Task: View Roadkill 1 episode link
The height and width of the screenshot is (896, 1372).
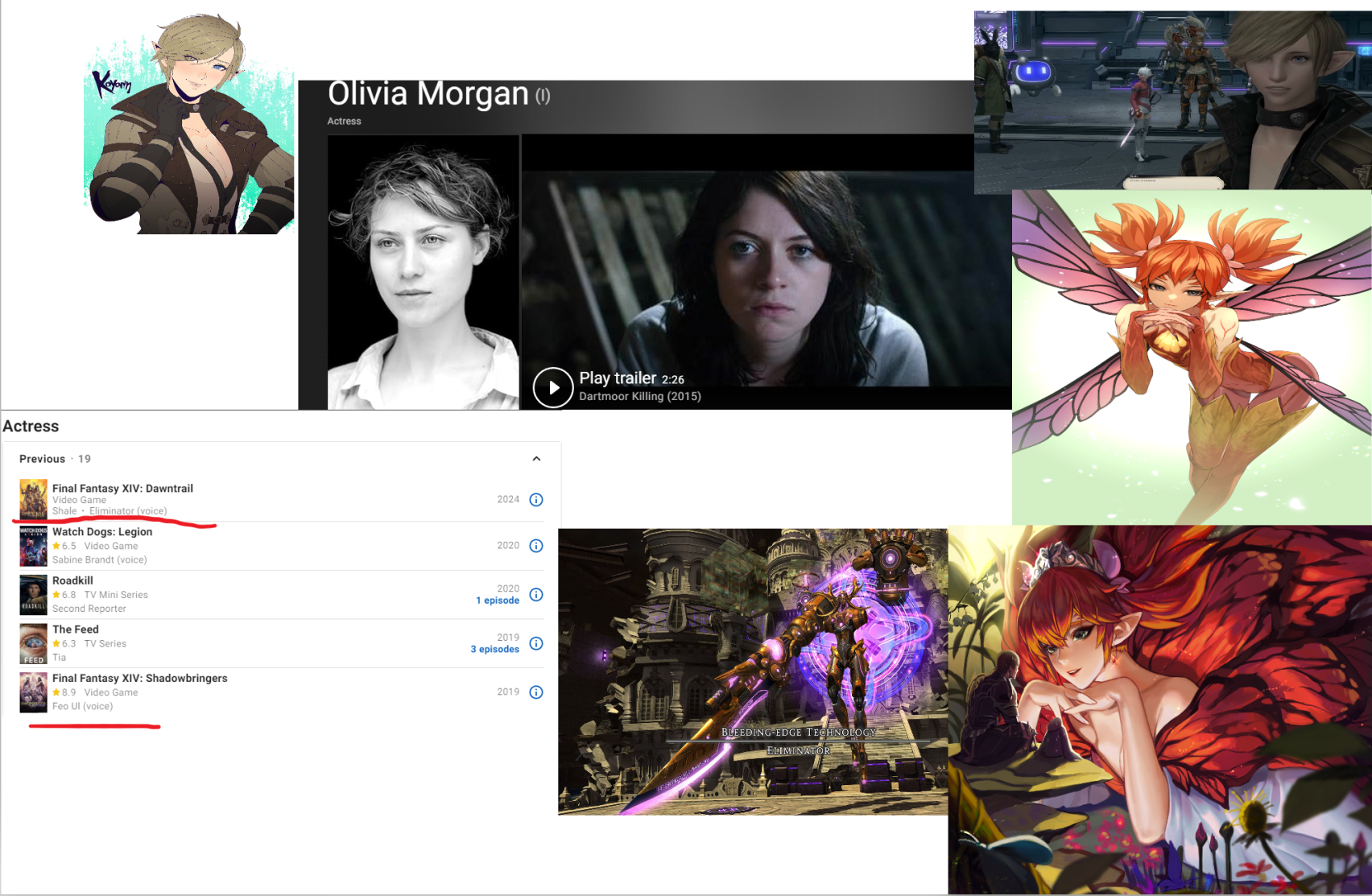Action: click(x=498, y=601)
